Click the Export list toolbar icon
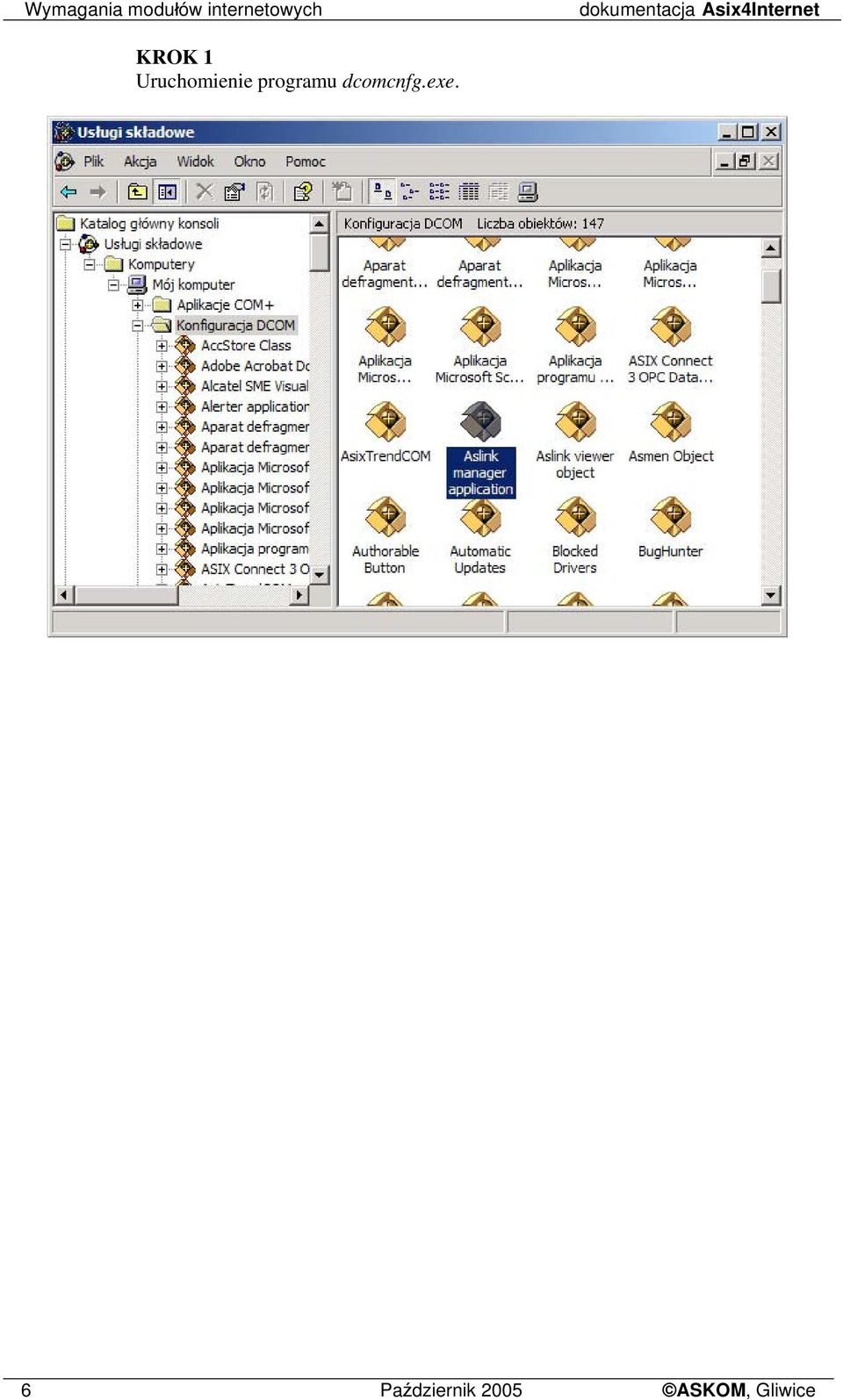The height and width of the screenshot is (1400, 843). tap(342, 191)
